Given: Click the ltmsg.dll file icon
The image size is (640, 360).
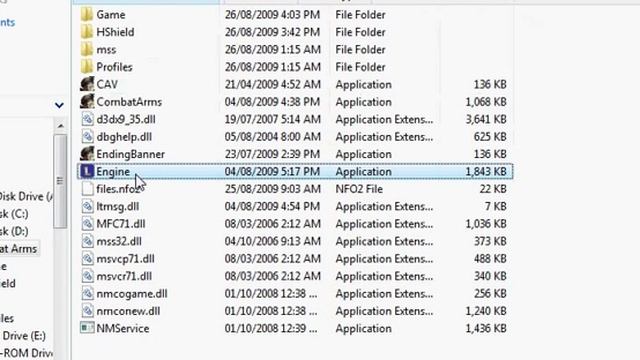Looking at the screenshot, I should pyautogui.click(x=87, y=207).
